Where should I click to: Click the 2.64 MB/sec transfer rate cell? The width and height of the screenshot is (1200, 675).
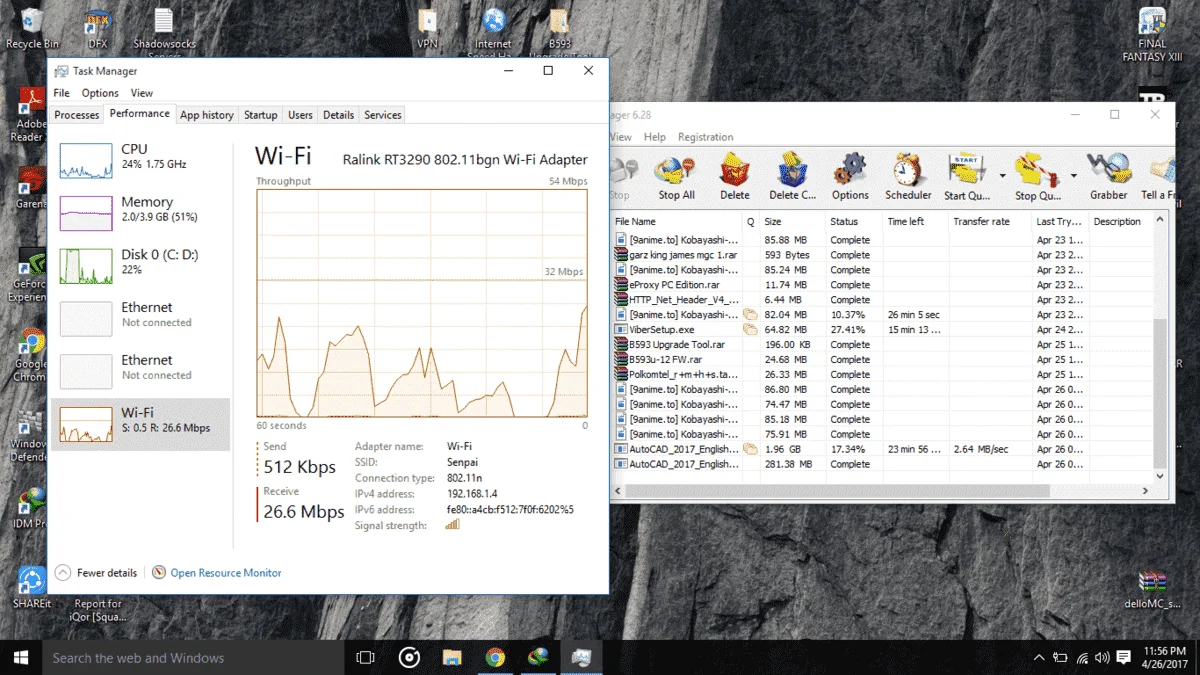(x=980, y=449)
